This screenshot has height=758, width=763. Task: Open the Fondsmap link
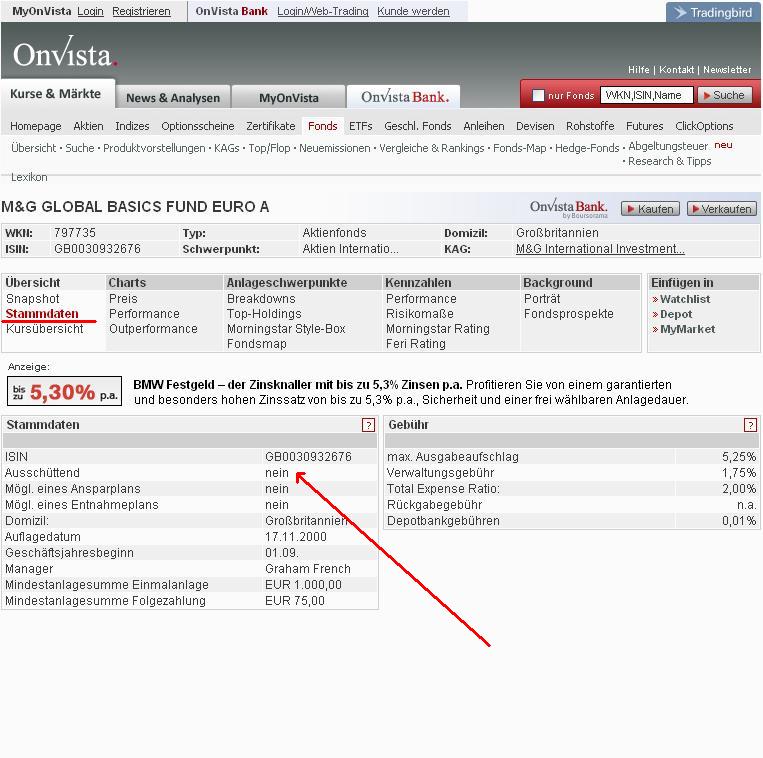tap(256, 344)
